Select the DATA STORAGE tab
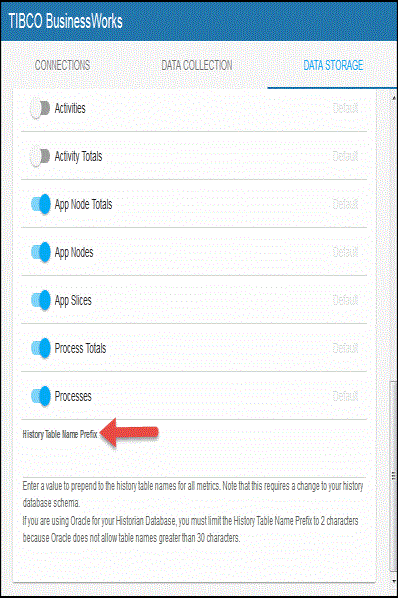The height and width of the screenshot is (598, 398). [333, 65]
